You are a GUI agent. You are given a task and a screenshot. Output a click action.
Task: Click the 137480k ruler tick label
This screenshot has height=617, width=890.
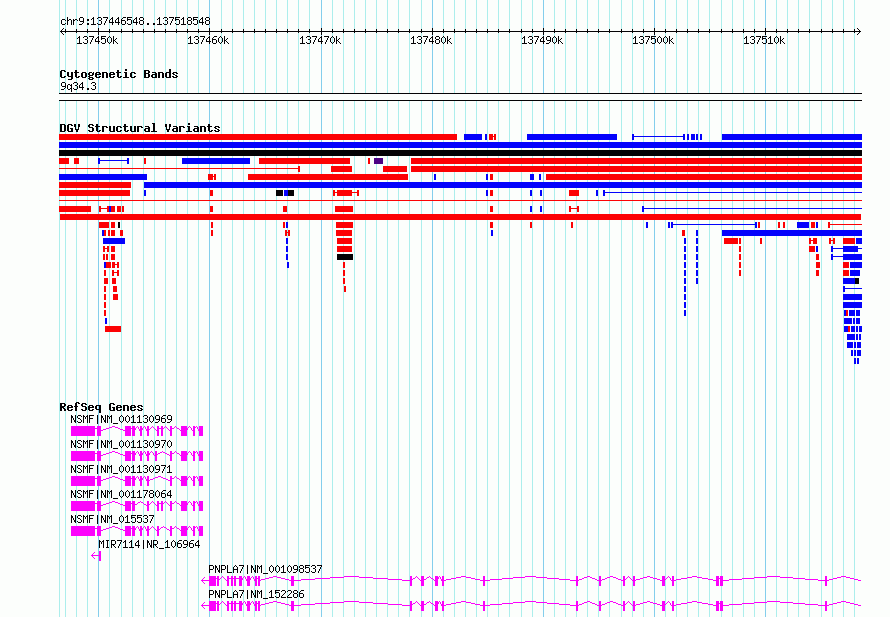[431, 40]
